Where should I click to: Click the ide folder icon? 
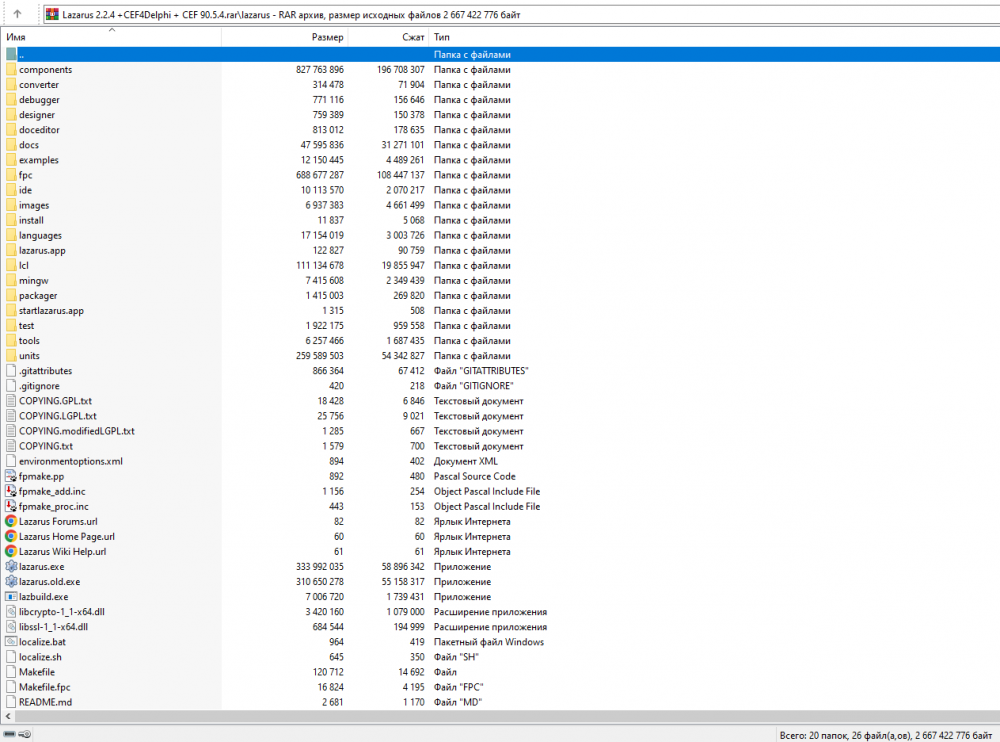click(x=11, y=190)
